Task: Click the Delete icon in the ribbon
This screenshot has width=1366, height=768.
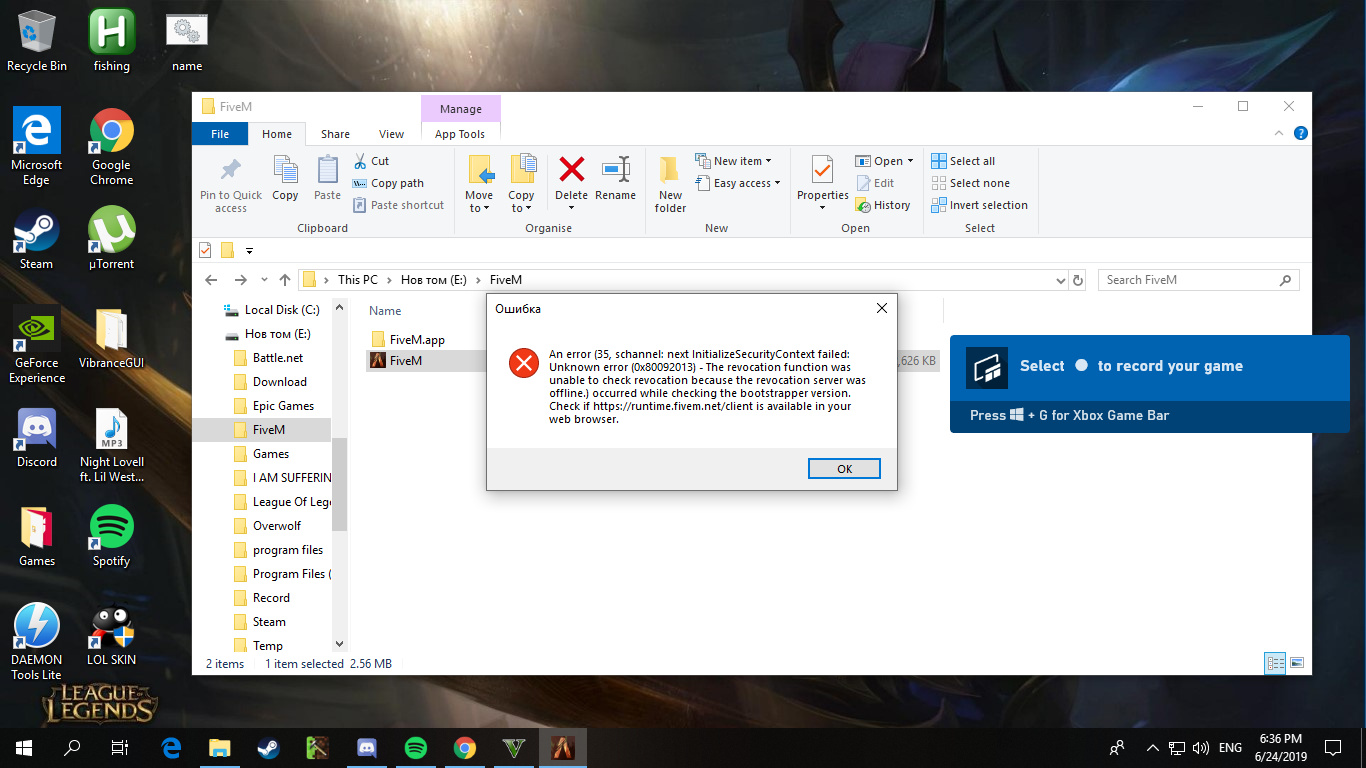Action: click(x=571, y=170)
